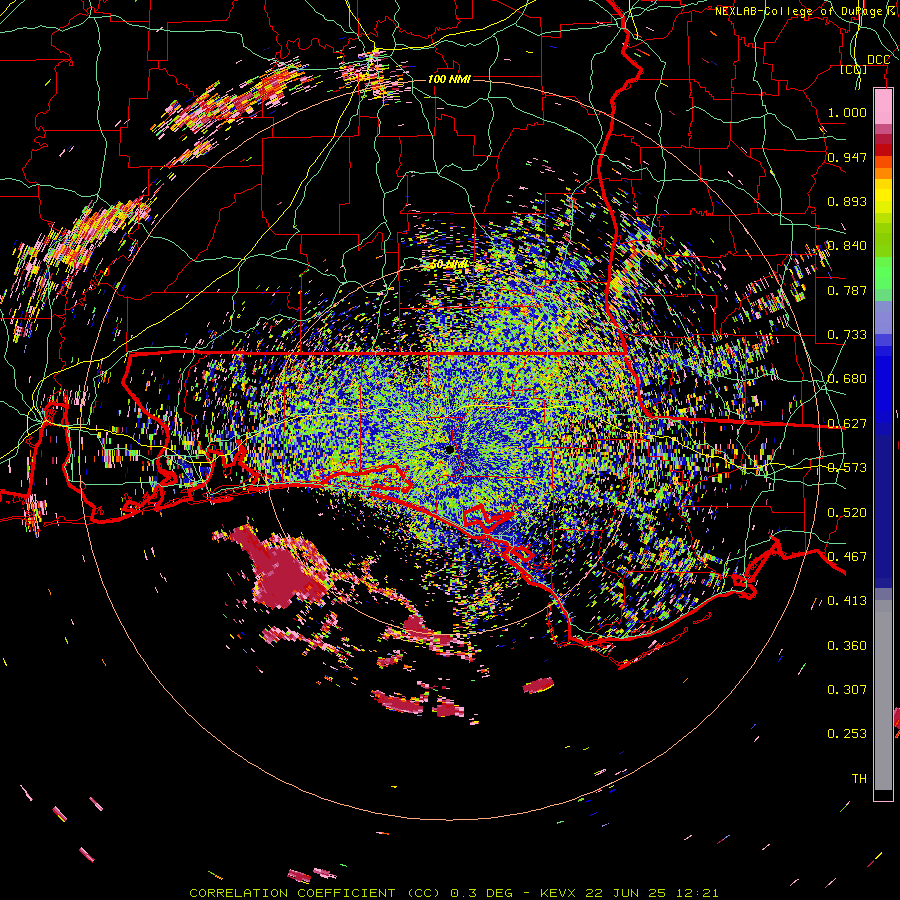
Task: Click the 0.307 legend value
Action: click(847, 689)
